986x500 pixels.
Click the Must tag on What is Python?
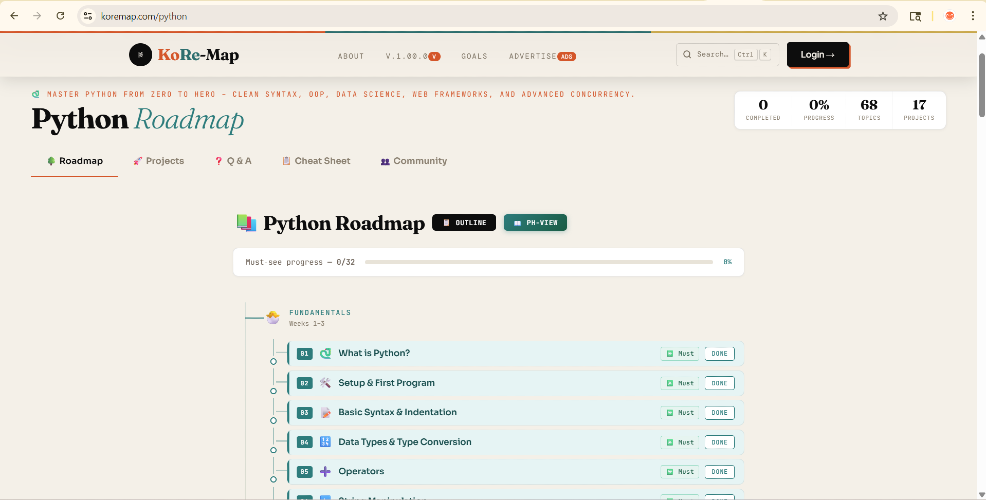coord(680,353)
